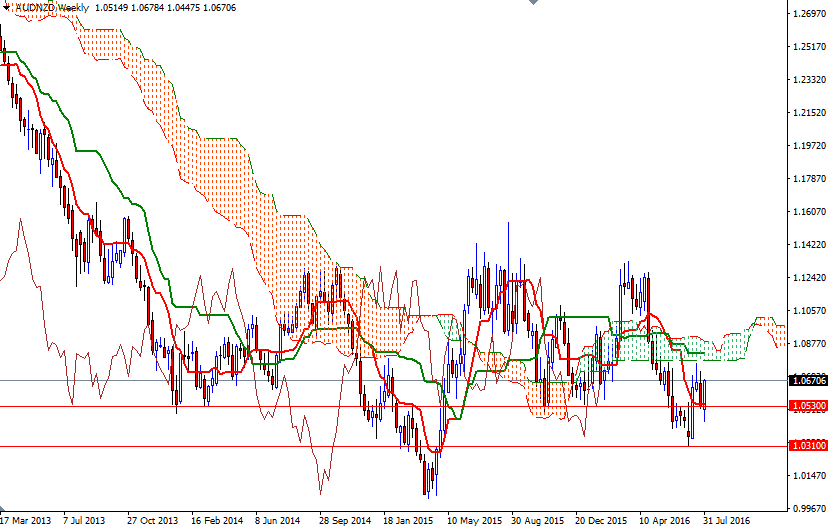Click the 0.99670 price axis label
Viewport: 828px width, 528px height.
(x=810, y=509)
